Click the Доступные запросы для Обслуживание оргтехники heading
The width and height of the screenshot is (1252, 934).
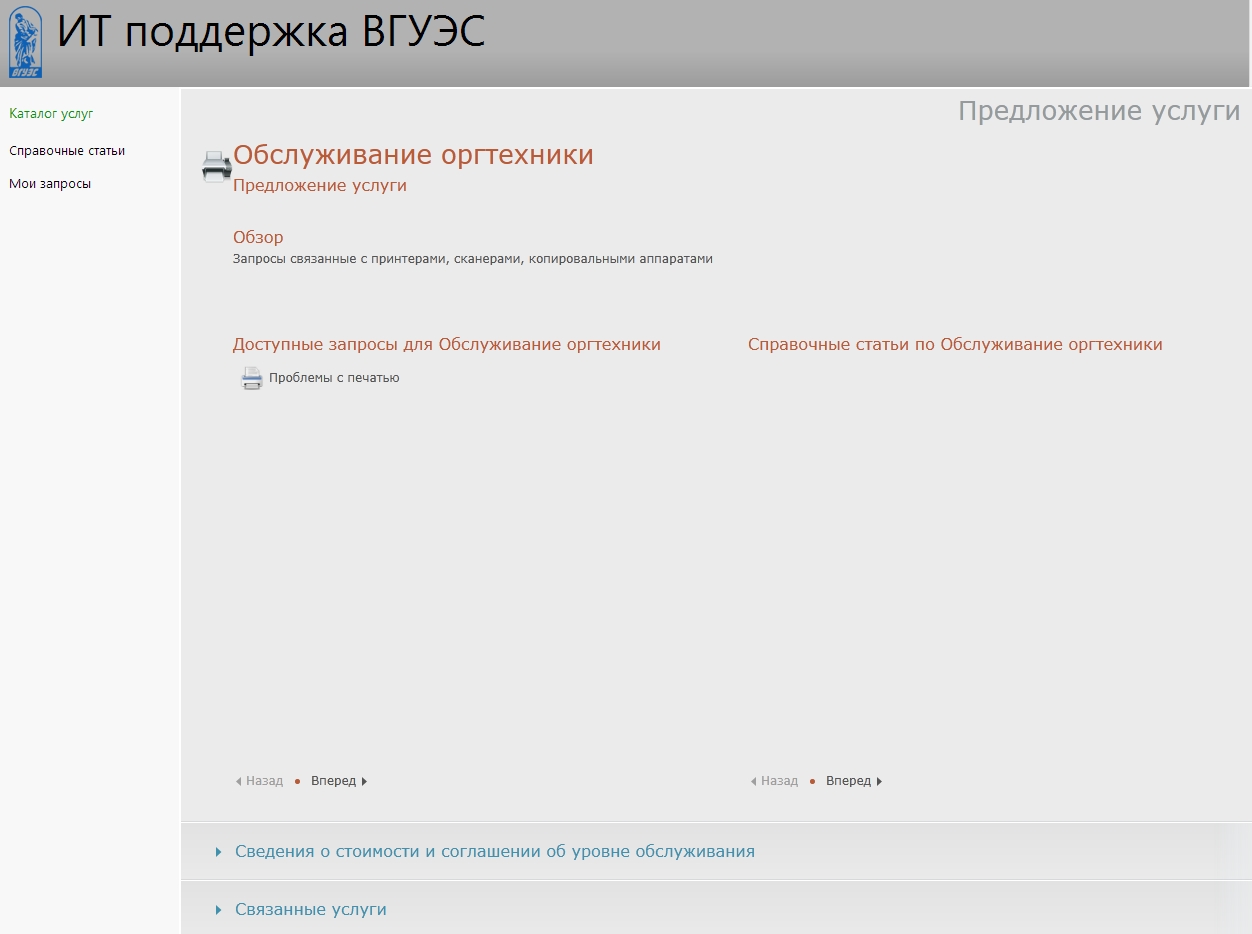pyautogui.click(x=446, y=345)
